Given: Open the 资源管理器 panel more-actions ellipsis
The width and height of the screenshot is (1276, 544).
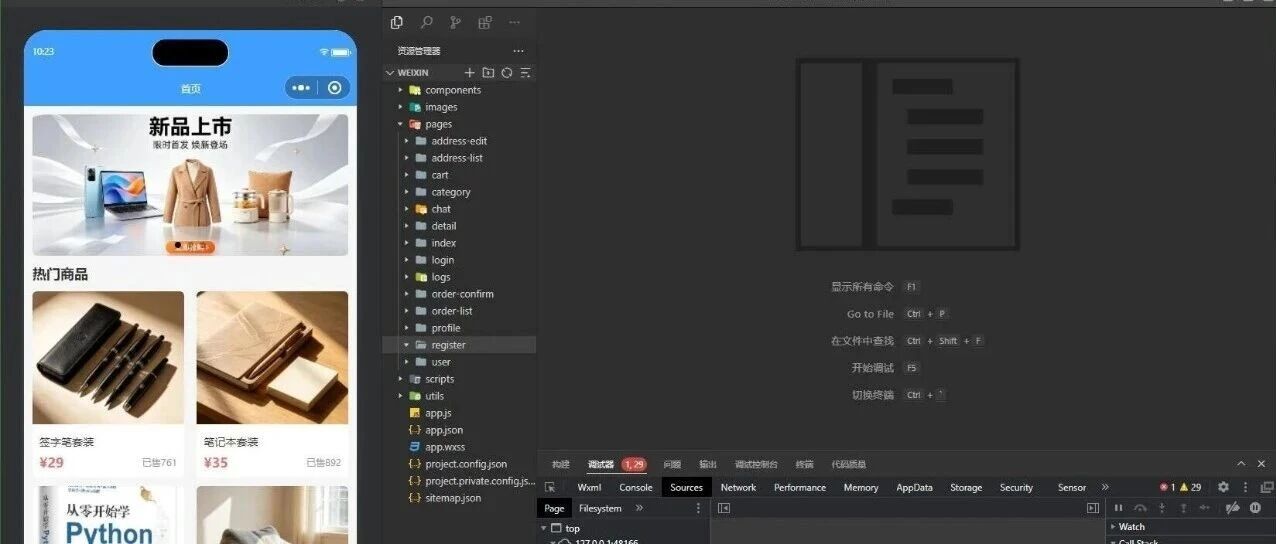Looking at the screenshot, I should pos(518,51).
